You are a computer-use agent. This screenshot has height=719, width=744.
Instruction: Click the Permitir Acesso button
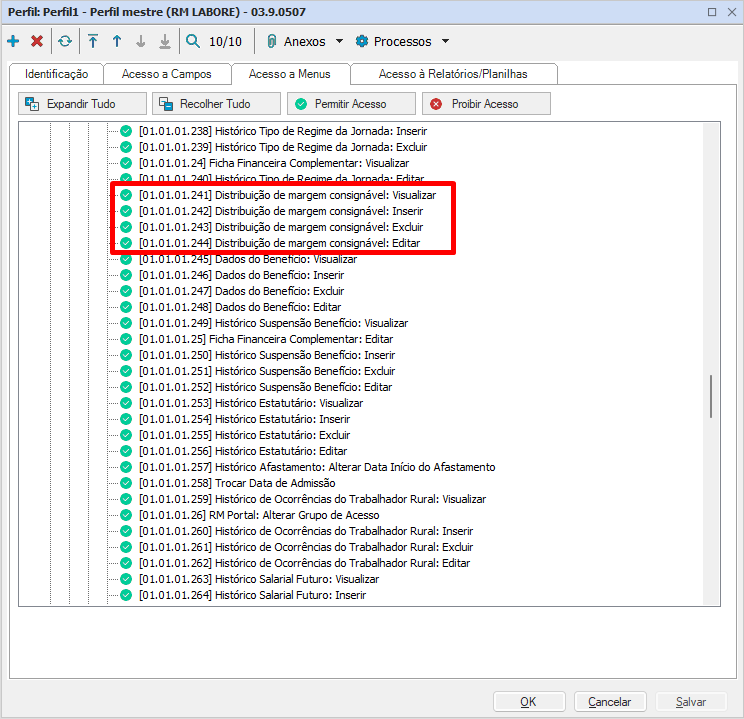351,103
